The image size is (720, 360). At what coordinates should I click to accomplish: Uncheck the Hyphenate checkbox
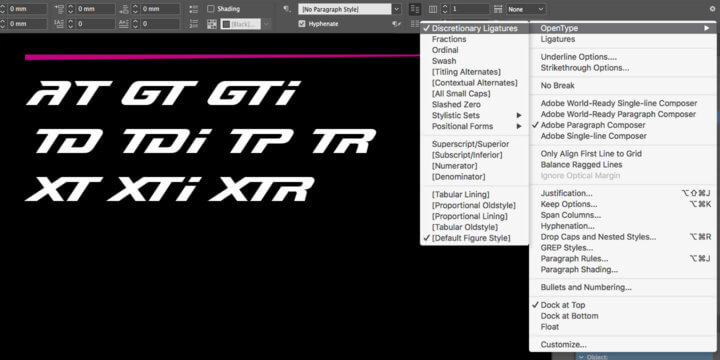302,24
